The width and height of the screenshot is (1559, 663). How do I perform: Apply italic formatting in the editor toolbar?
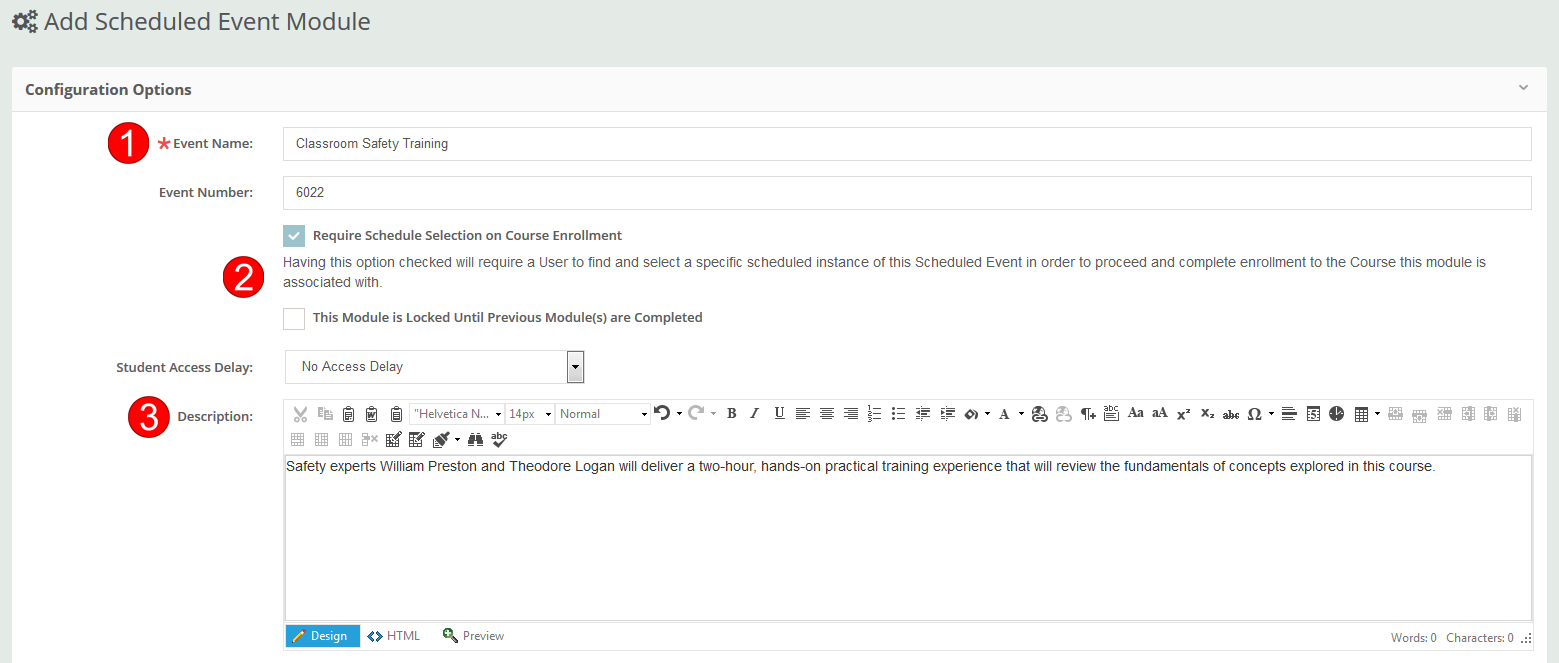pos(754,413)
